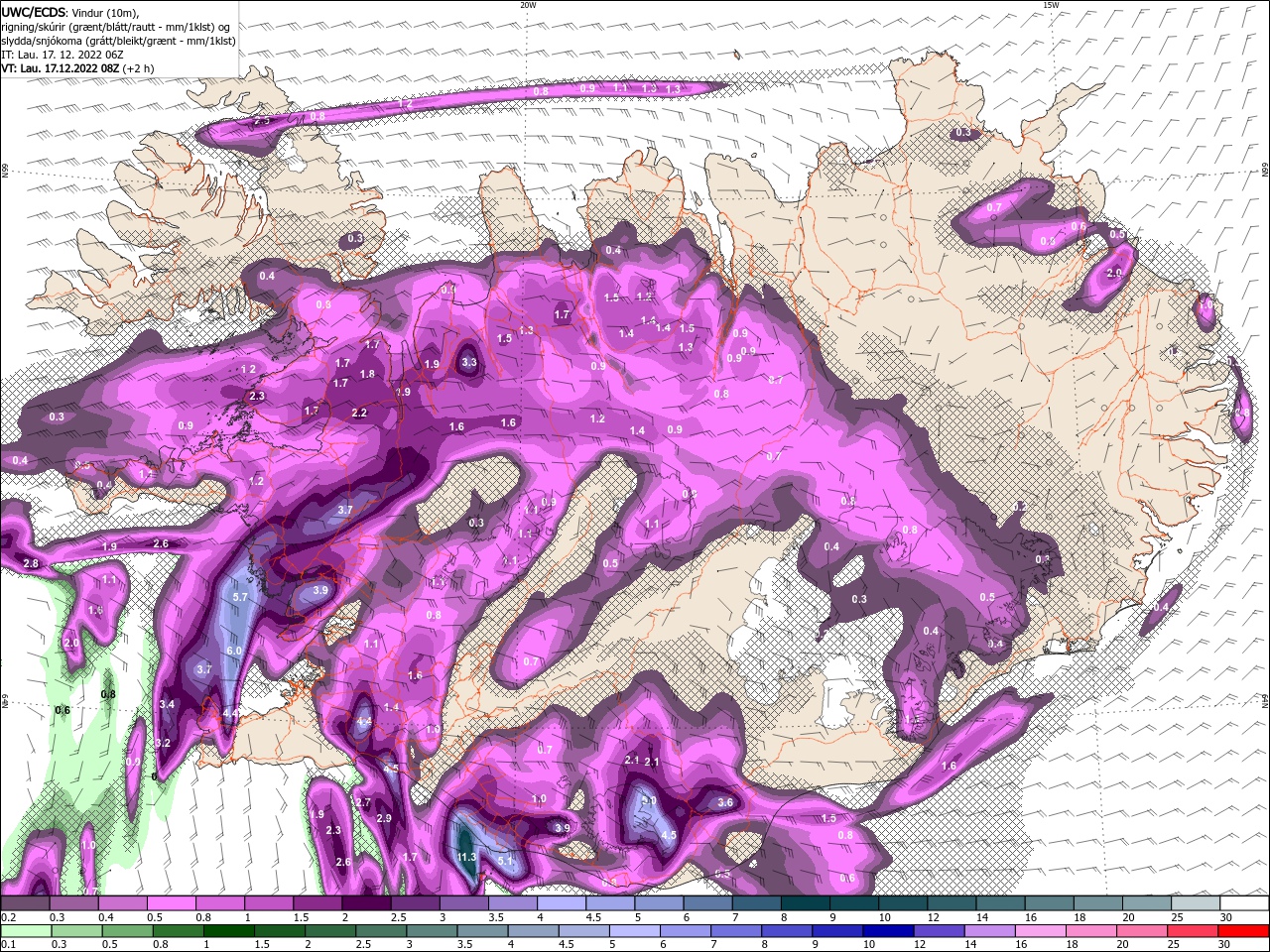Click the 0.2 label on the snow legend
The width and height of the screenshot is (1270, 952).
[x=8, y=917]
